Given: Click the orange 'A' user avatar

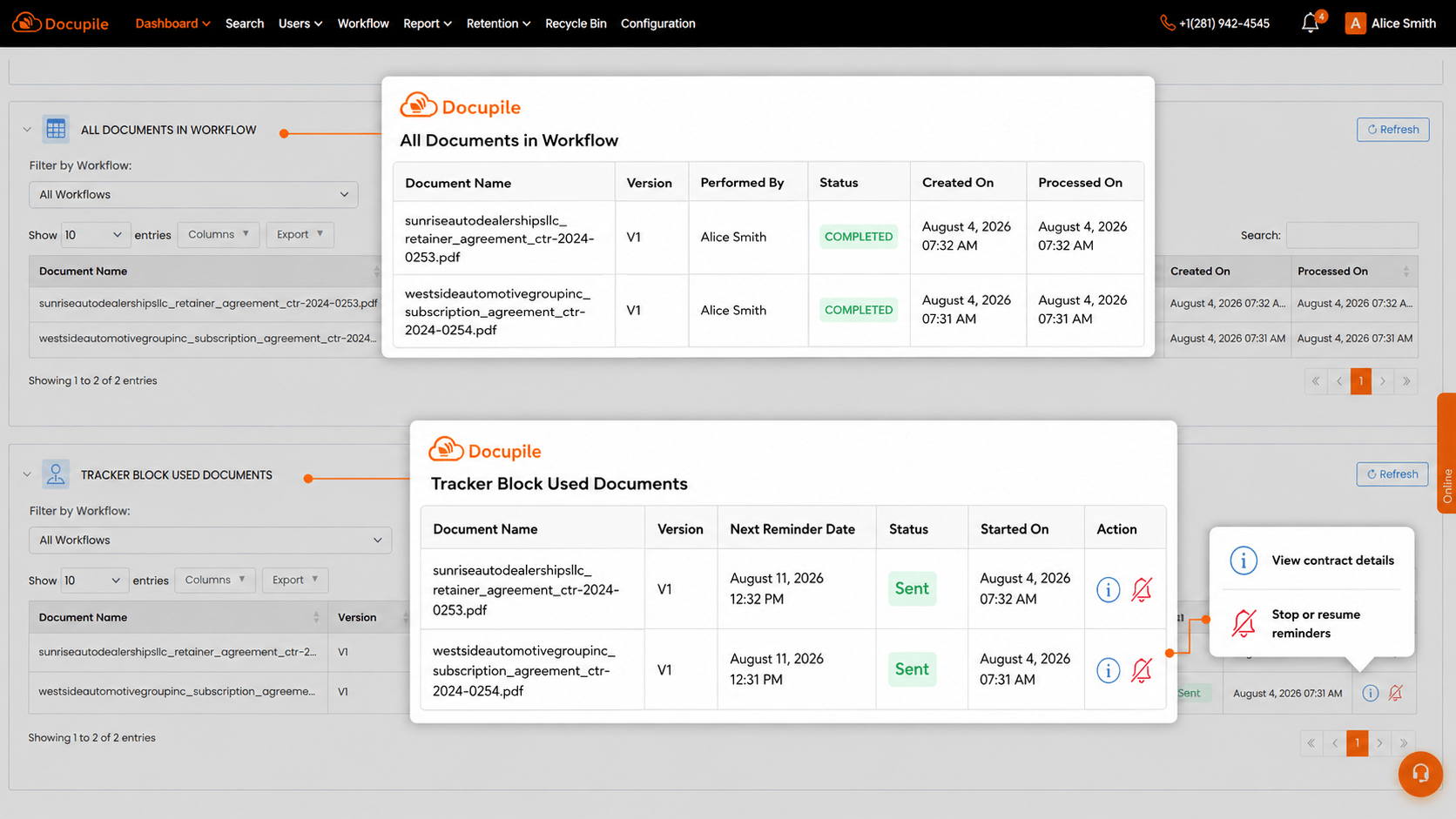Looking at the screenshot, I should tap(1355, 23).
